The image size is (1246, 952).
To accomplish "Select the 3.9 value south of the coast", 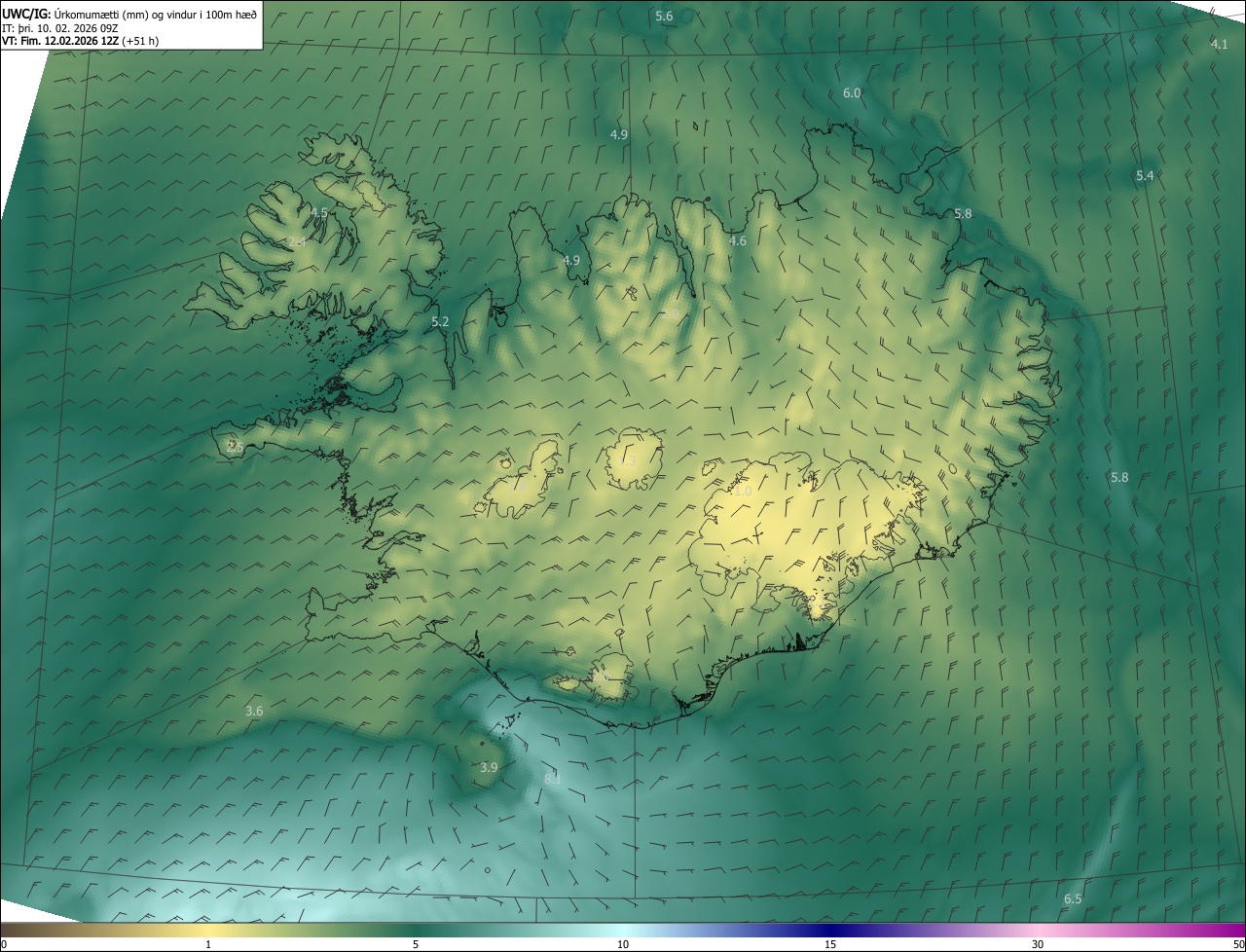I will pos(489,767).
